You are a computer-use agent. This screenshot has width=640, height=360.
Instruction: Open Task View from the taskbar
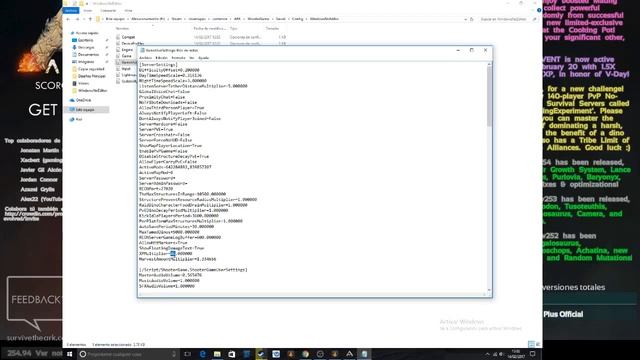click(187, 354)
